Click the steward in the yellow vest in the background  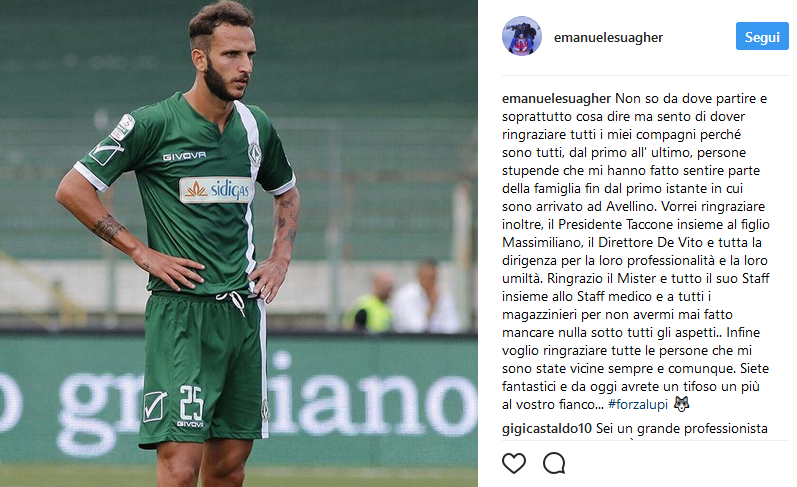368,303
